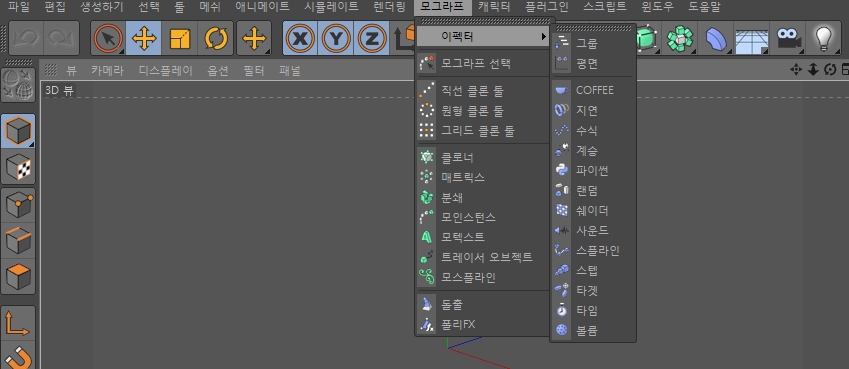
Task: Add the 파이썬 effector
Action: point(593,170)
